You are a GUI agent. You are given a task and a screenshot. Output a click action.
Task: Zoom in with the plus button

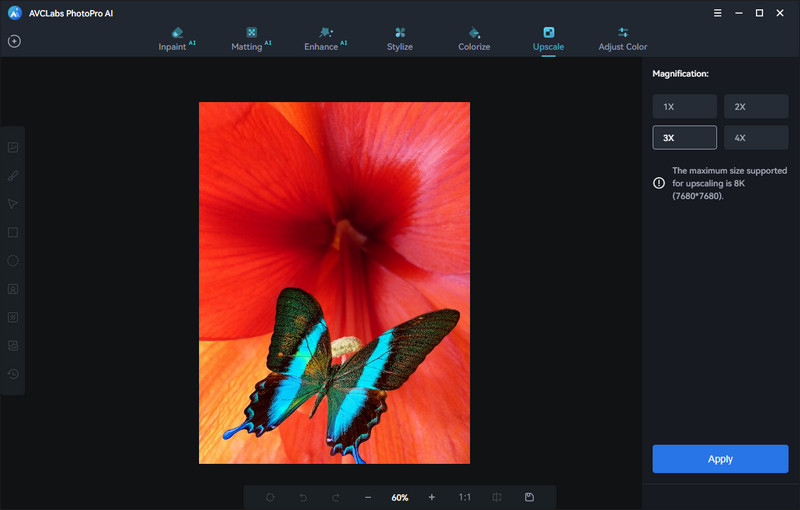[x=432, y=497]
